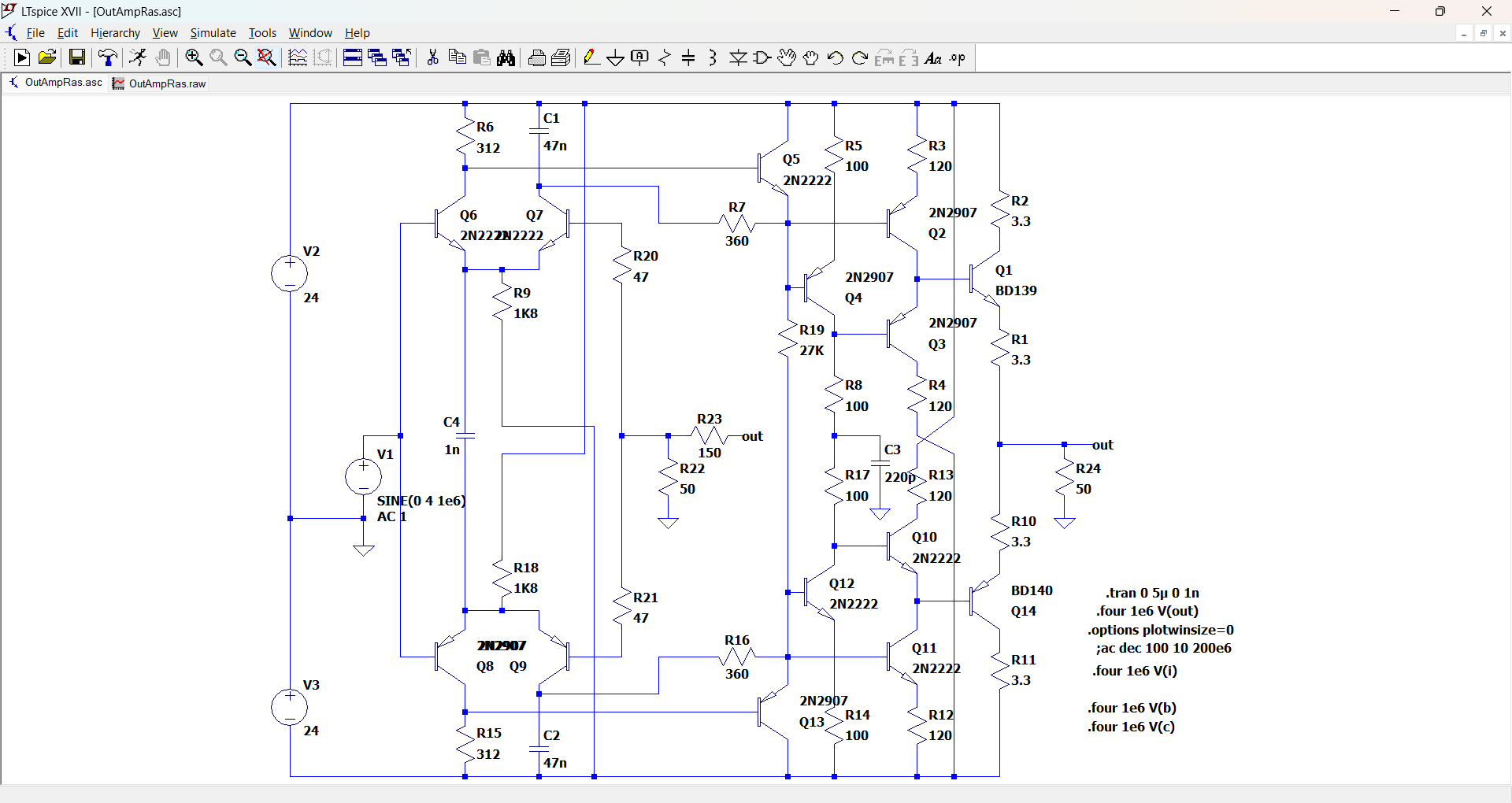This screenshot has height=803, width=1512.
Task: Create a new schematic
Action: [22, 57]
